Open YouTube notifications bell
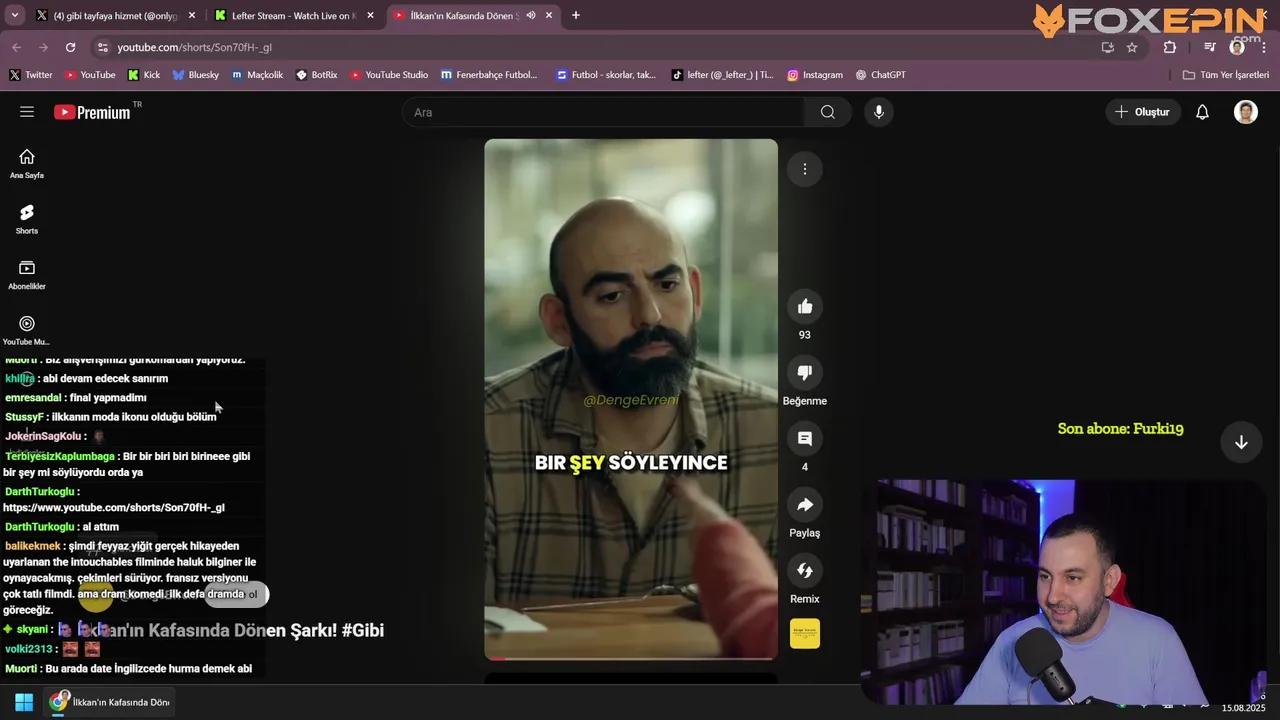The width and height of the screenshot is (1280, 720). click(1202, 112)
